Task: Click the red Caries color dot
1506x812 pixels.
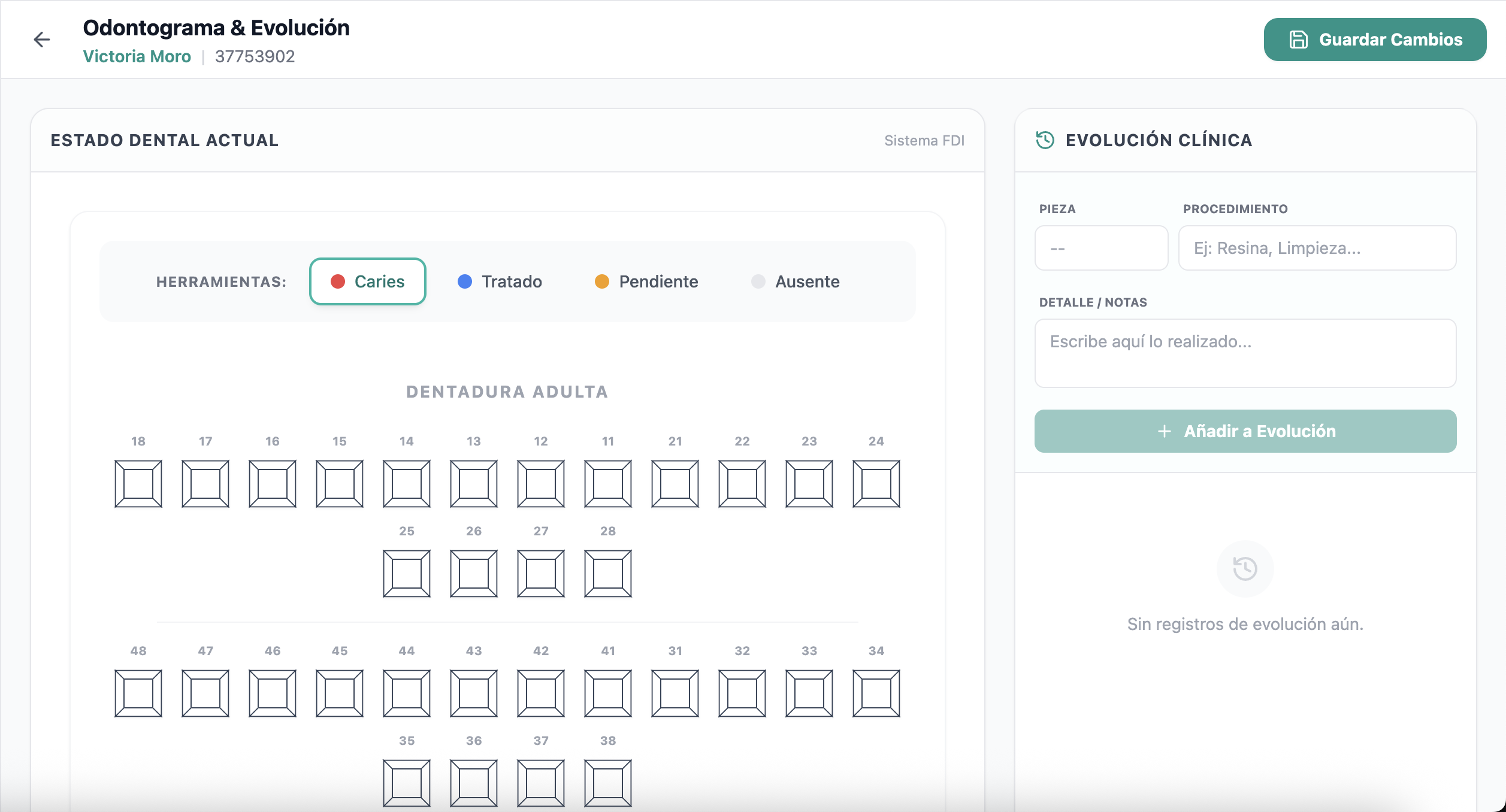Action: (x=338, y=281)
